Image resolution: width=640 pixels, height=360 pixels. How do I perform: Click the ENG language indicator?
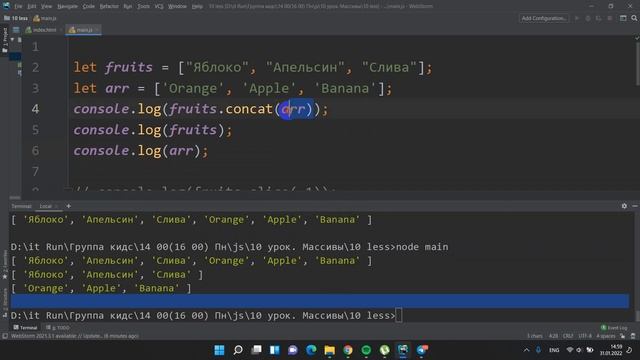554,350
